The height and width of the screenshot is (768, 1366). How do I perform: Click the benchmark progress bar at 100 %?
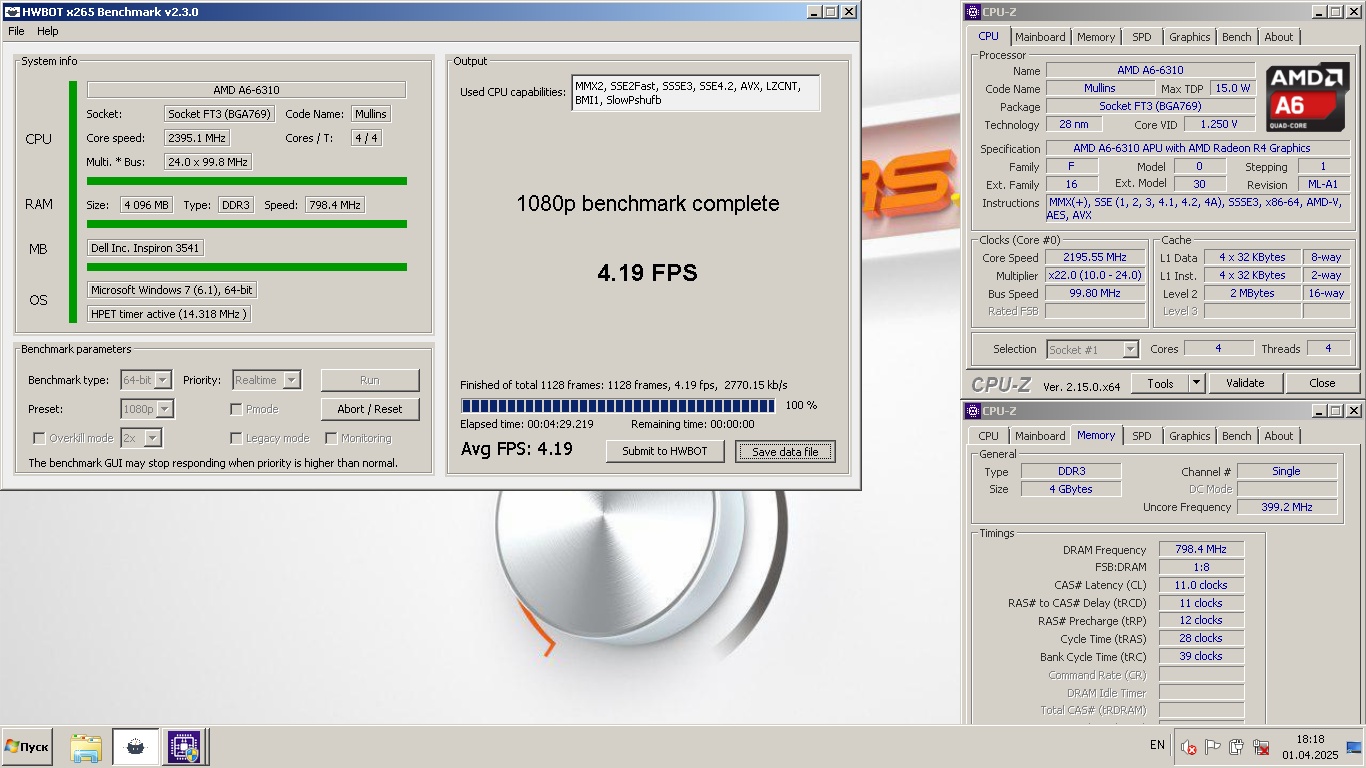(617, 405)
